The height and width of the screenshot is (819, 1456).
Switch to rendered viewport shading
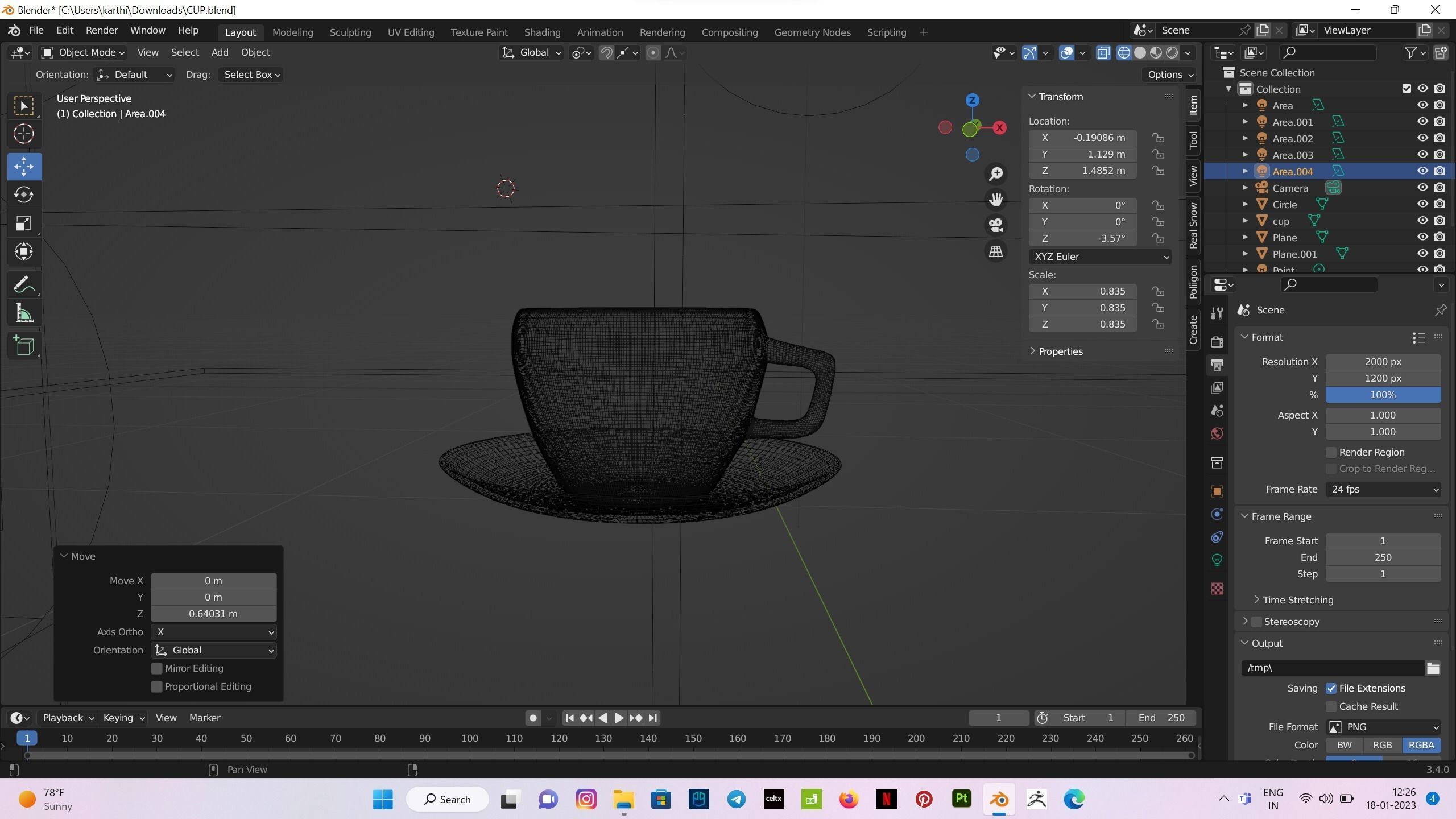pos(1172,53)
